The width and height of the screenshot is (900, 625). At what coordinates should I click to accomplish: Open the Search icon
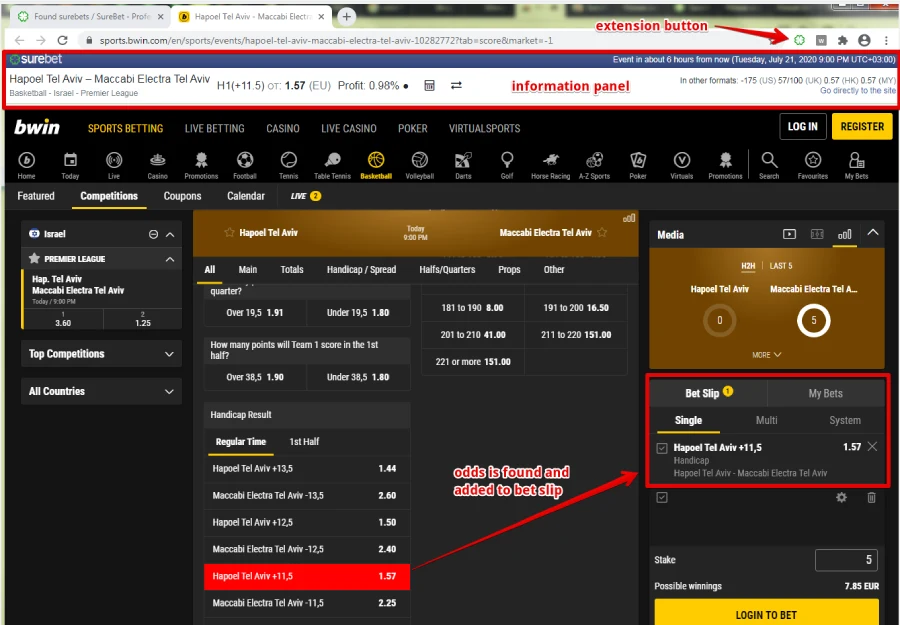pyautogui.click(x=768, y=162)
